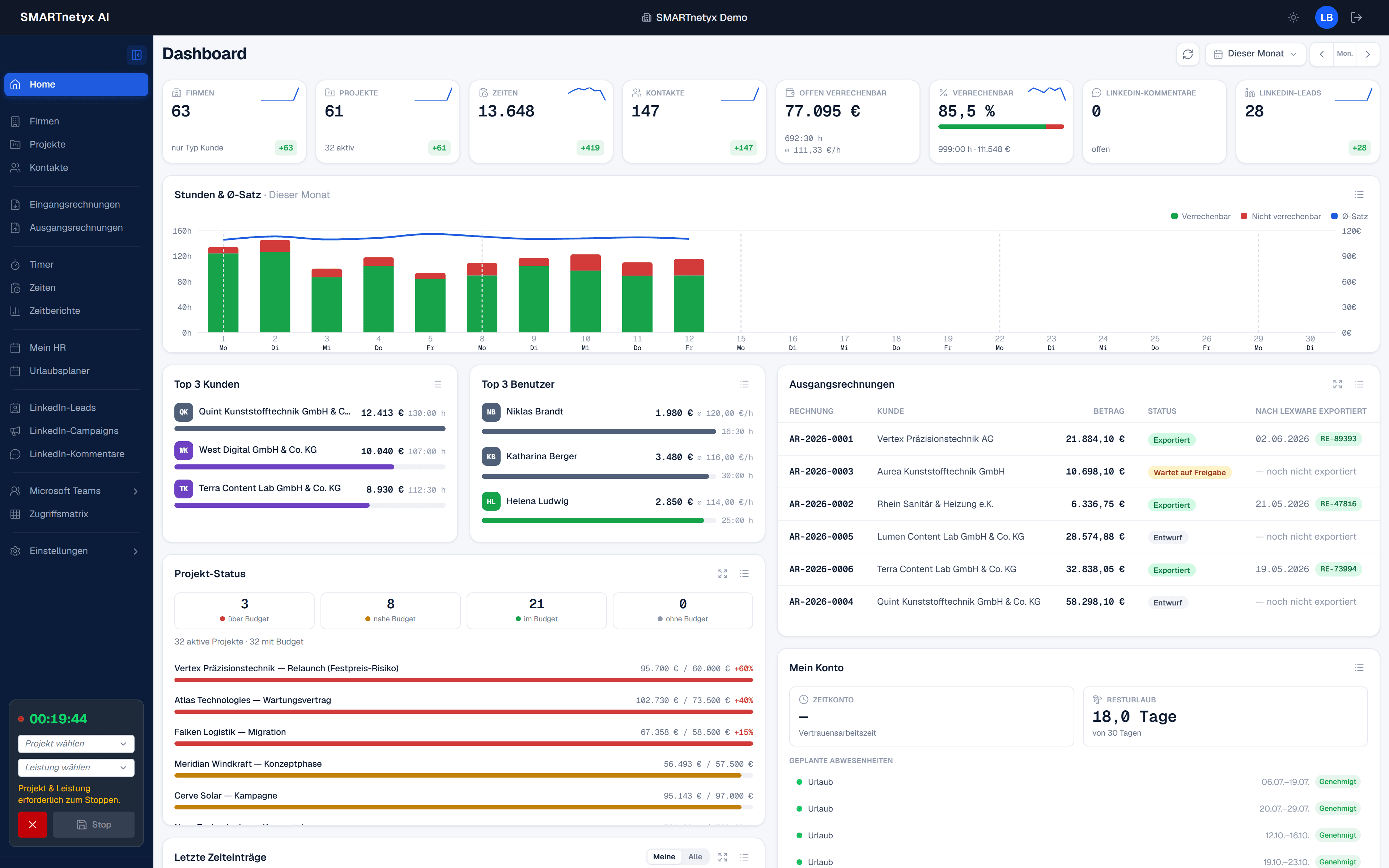Open invoice AR-2026-0003 row

(1078, 471)
